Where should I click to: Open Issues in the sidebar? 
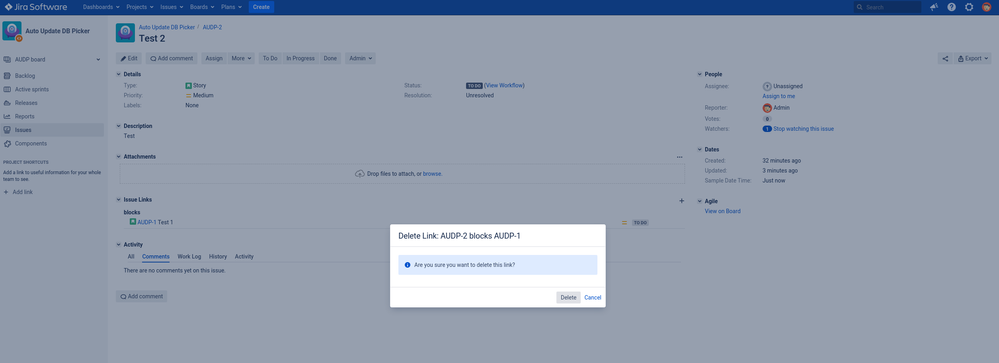coord(23,130)
